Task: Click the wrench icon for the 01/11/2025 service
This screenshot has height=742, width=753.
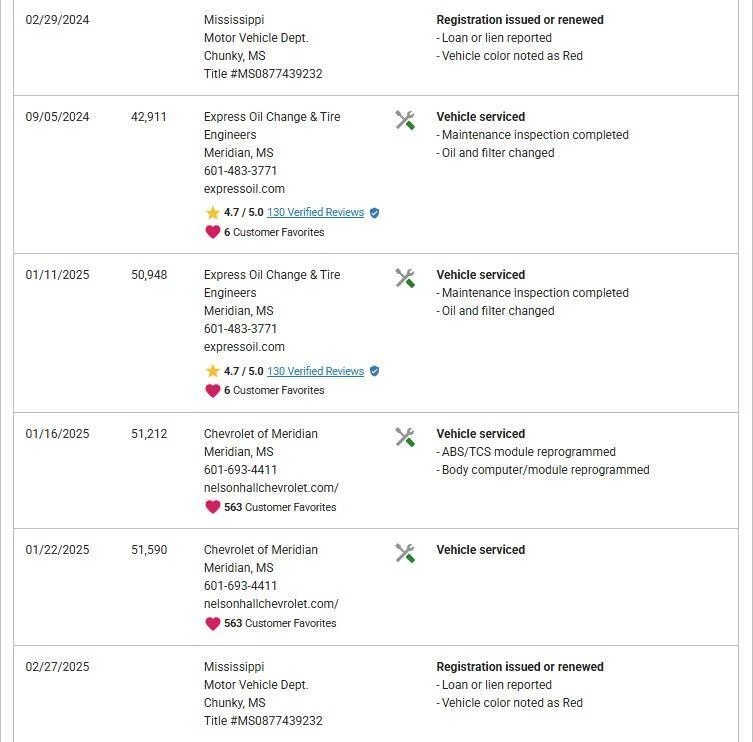Action: tap(405, 278)
